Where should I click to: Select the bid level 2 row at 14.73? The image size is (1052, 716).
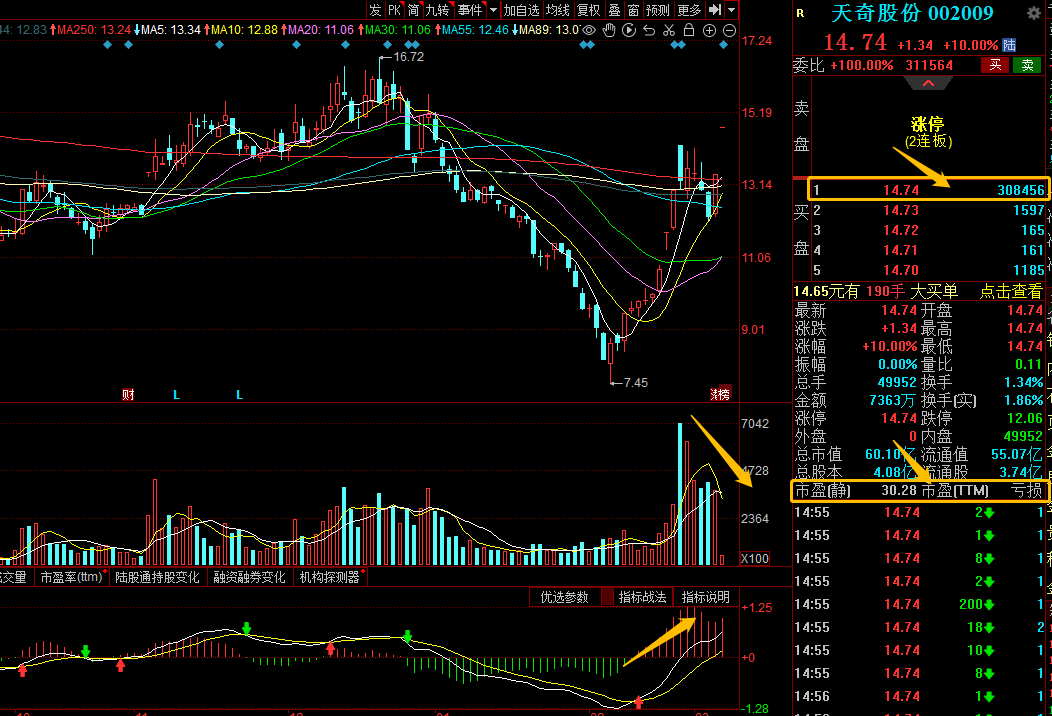(929, 211)
